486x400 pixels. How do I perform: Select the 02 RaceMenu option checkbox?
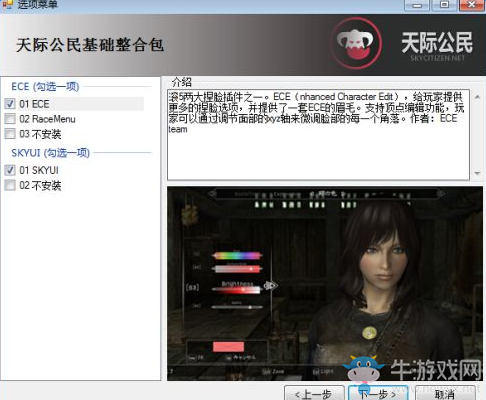pos(10,119)
